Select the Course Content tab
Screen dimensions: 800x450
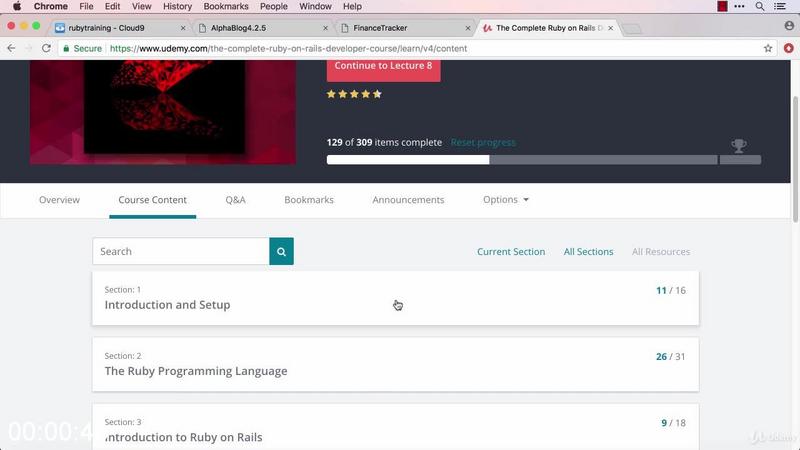[x=153, y=199]
